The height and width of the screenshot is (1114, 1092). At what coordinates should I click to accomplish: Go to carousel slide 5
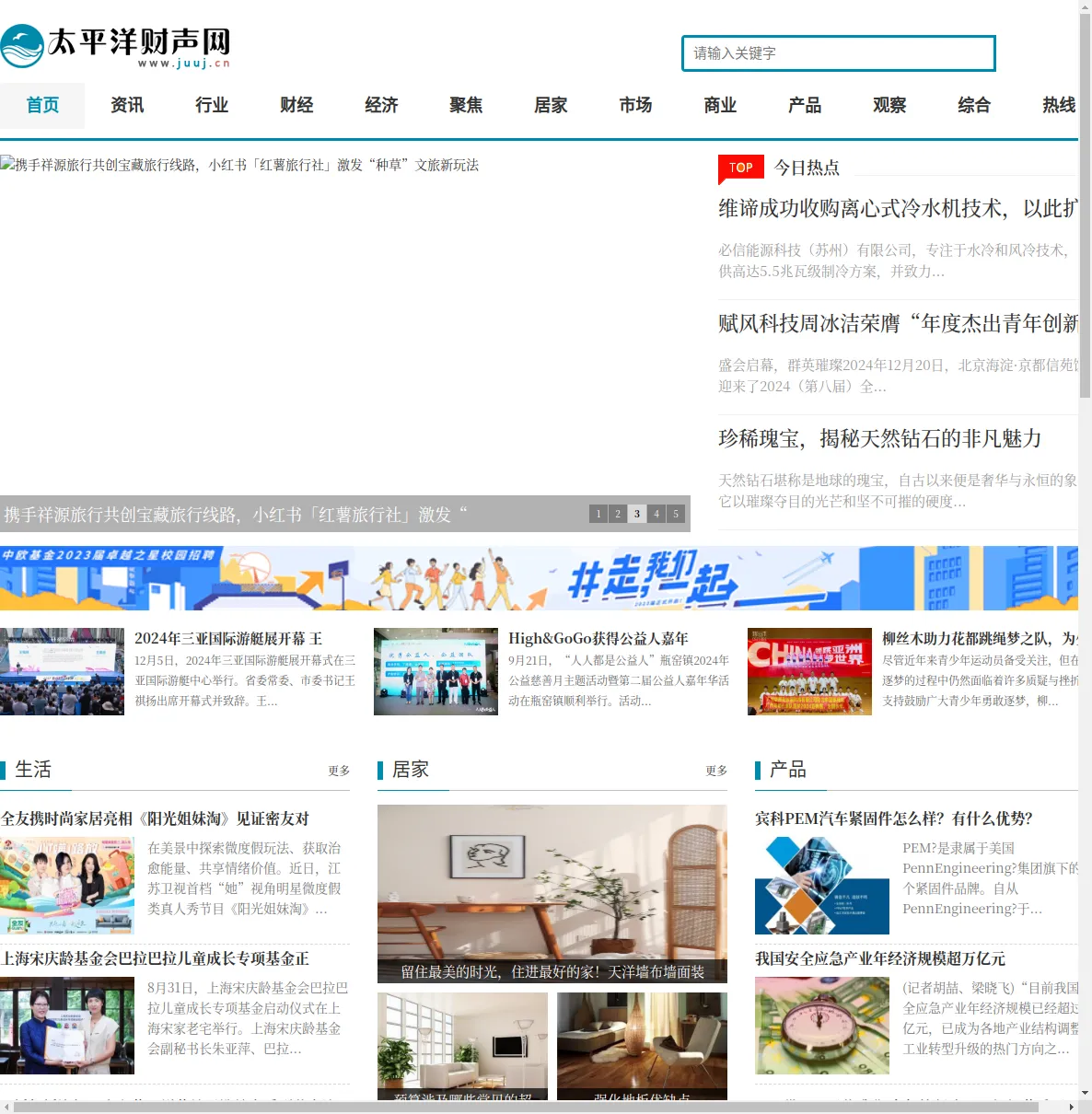[676, 514]
